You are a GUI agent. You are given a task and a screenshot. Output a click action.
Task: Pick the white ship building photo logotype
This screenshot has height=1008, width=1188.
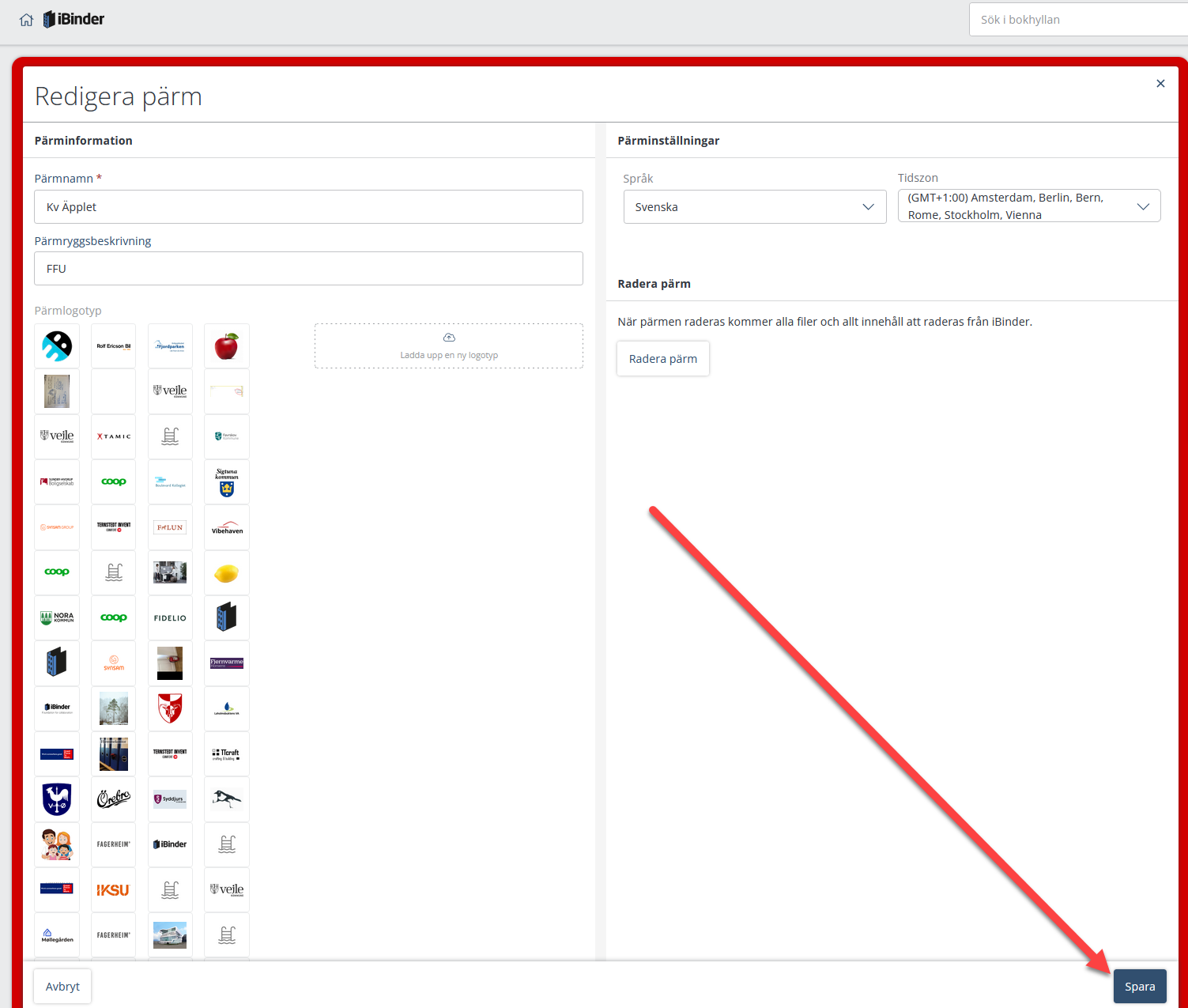point(170,935)
